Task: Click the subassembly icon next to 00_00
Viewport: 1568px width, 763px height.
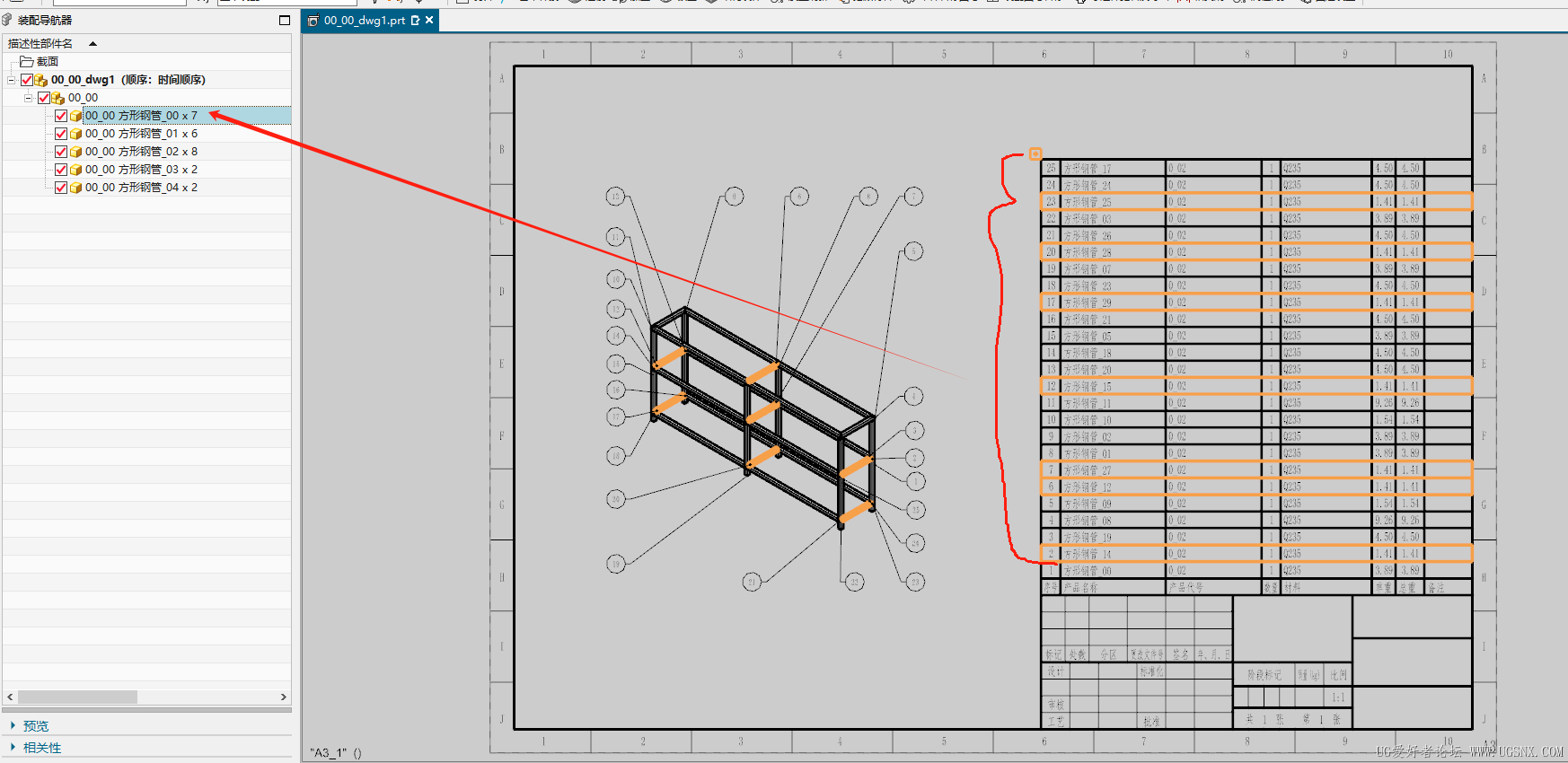Action: coord(57,98)
